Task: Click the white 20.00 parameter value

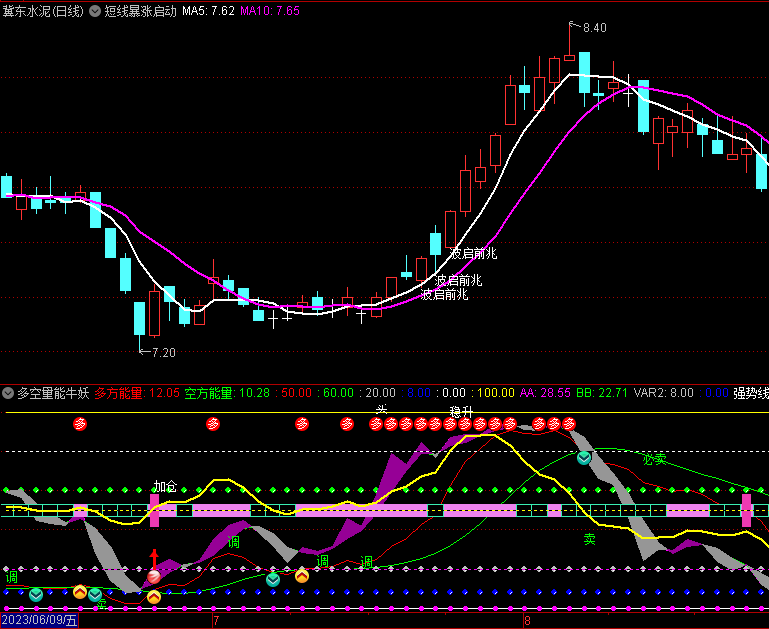Action: click(x=381, y=393)
